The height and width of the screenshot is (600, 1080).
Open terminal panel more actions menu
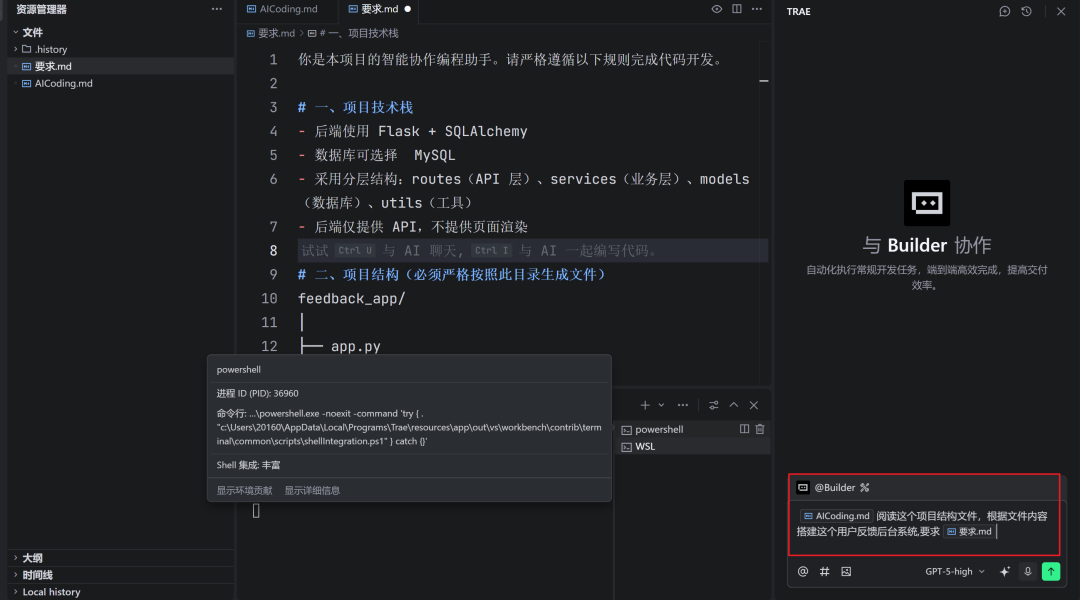click(683, 405)
